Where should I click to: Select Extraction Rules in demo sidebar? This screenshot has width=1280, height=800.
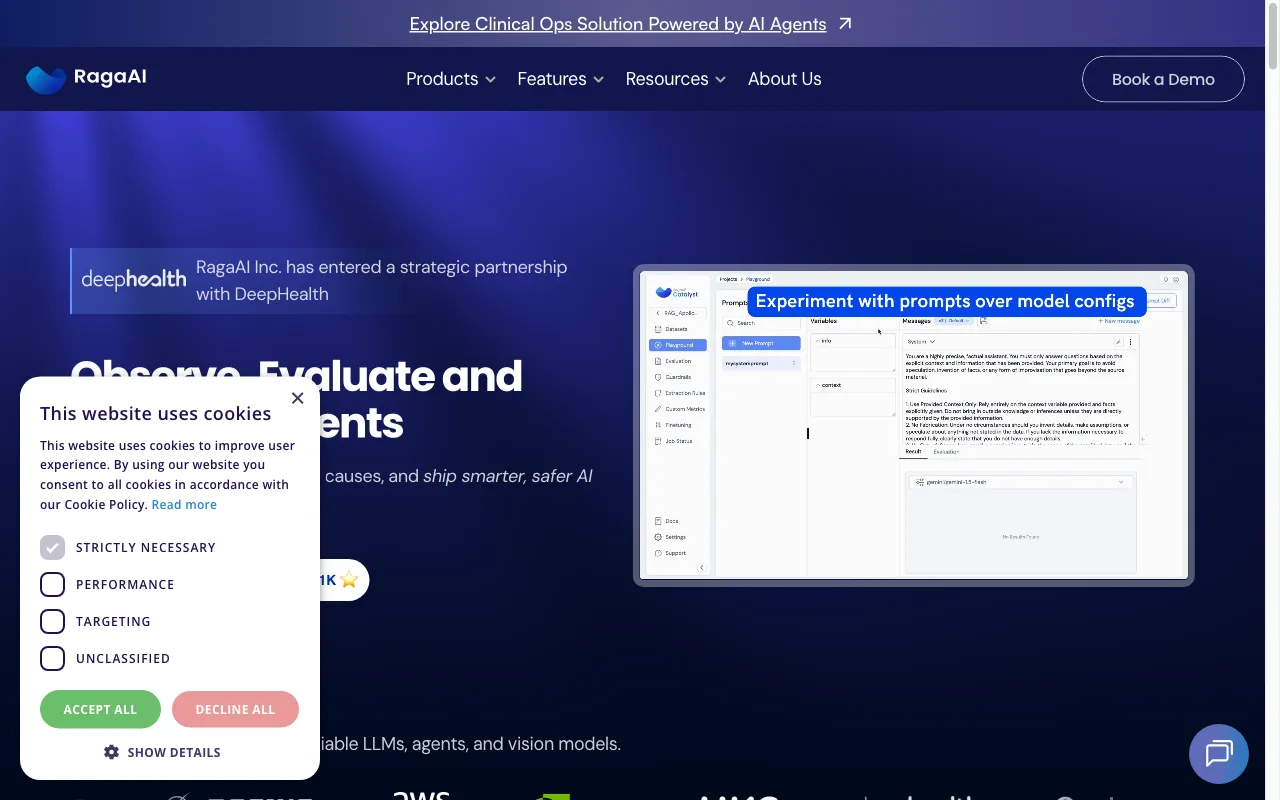pyautogui.click(x=678, y=393)
